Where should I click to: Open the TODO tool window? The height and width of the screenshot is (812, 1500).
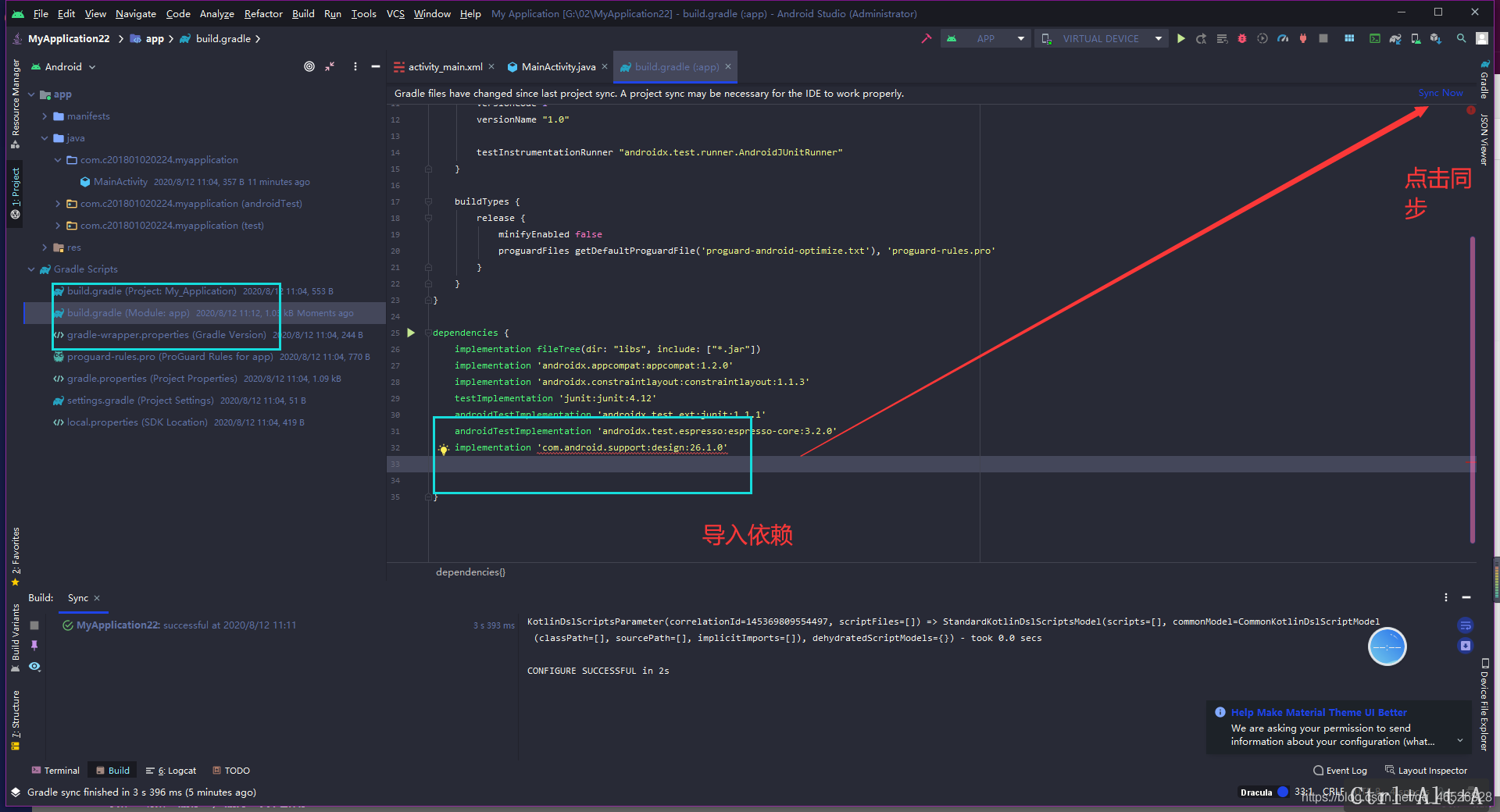click(231, 771)
